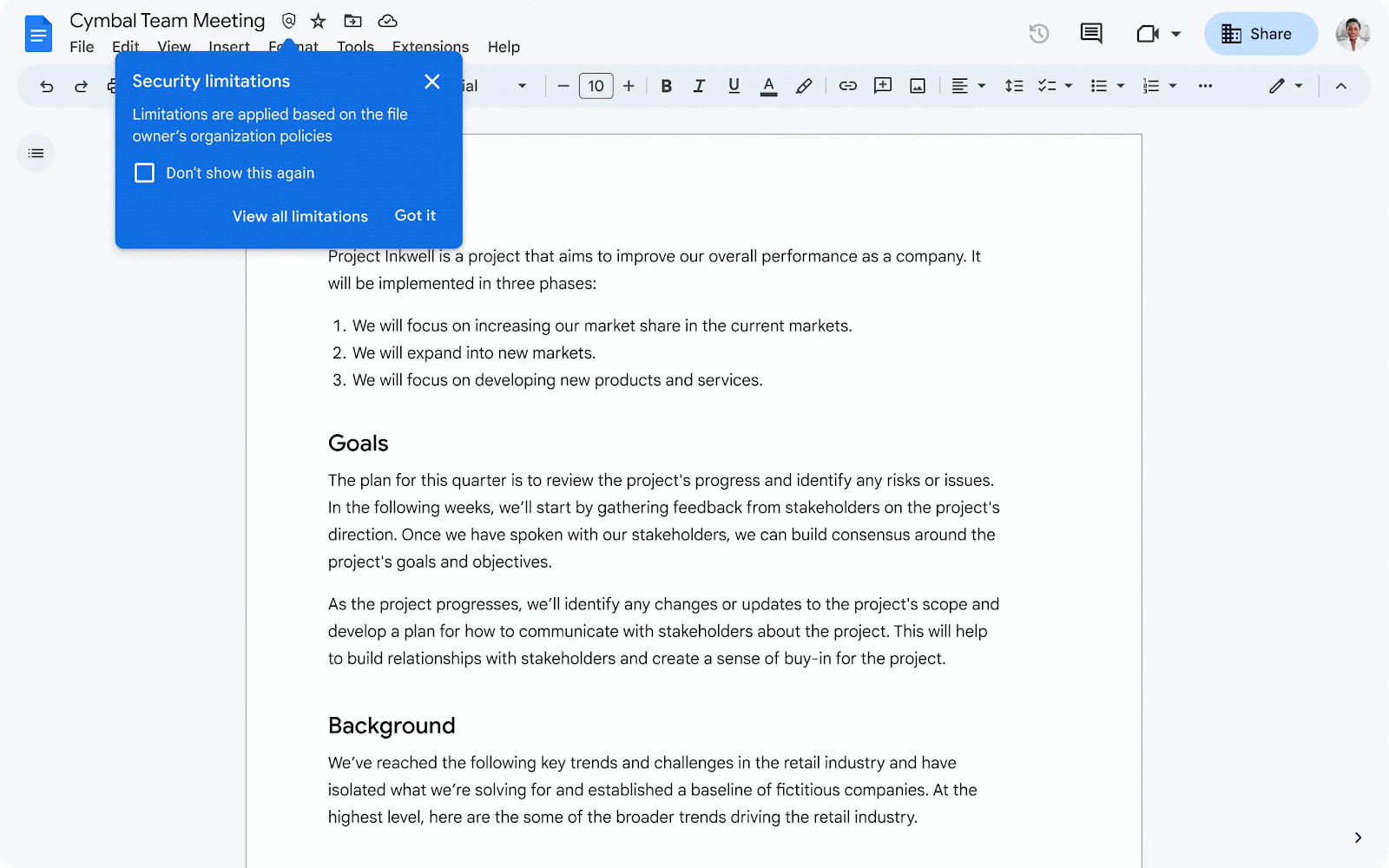Insert a link
Screen dimensions: 1389x868
(847, 85)
